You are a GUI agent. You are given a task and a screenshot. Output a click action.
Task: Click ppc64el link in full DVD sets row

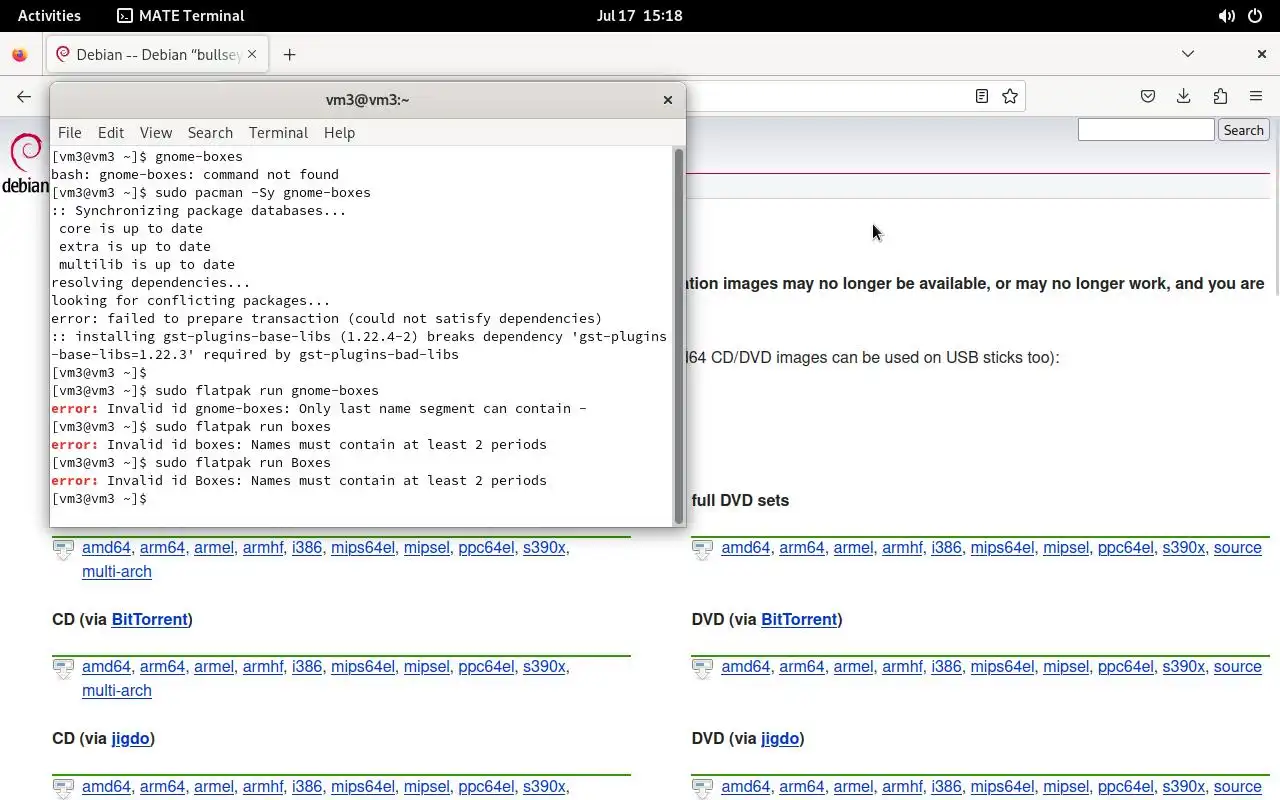click(1126, 547)
